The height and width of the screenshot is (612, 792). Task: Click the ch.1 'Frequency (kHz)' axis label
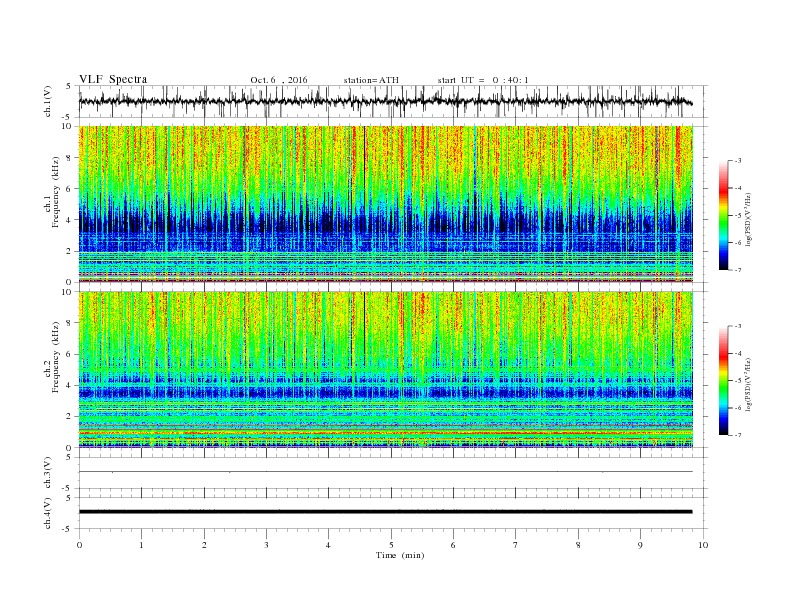tap(55, 192)
